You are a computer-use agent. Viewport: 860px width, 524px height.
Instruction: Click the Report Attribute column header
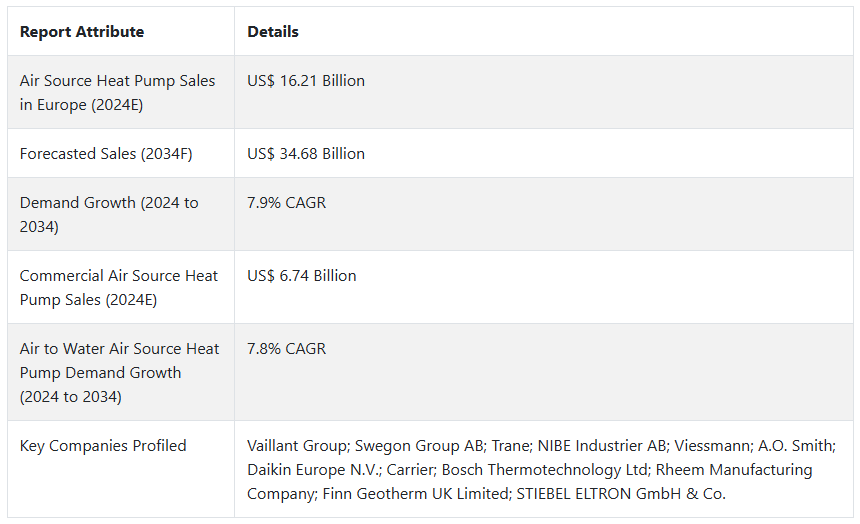pos(82,32)
